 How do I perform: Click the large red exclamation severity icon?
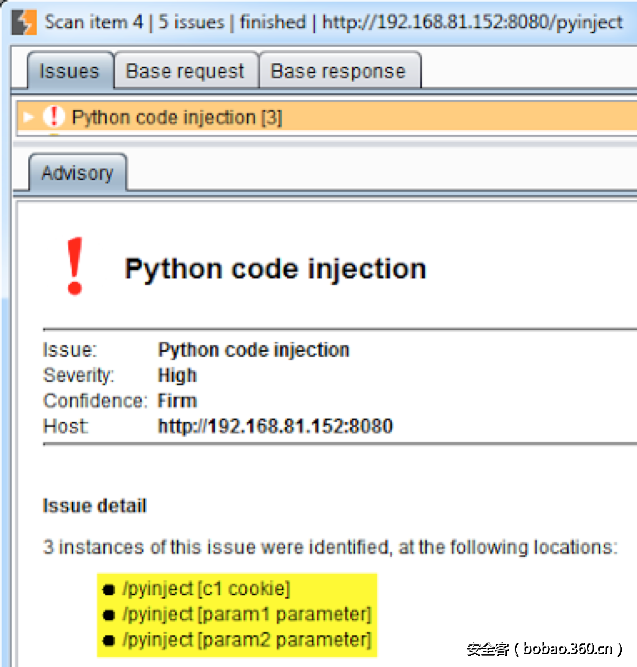pyautogui.click(x=74, y=267)
